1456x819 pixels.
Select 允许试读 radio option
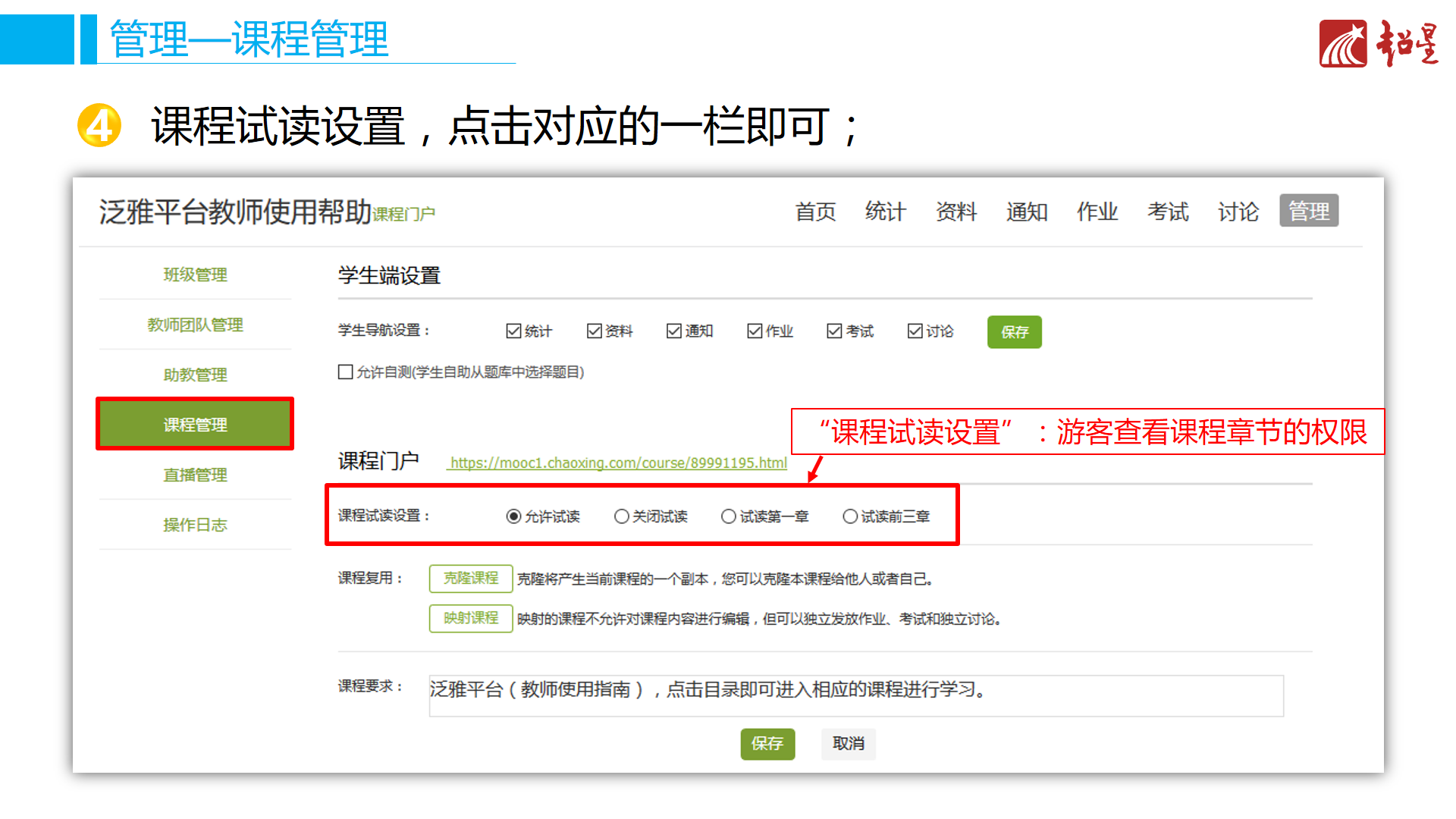point(513,516)
